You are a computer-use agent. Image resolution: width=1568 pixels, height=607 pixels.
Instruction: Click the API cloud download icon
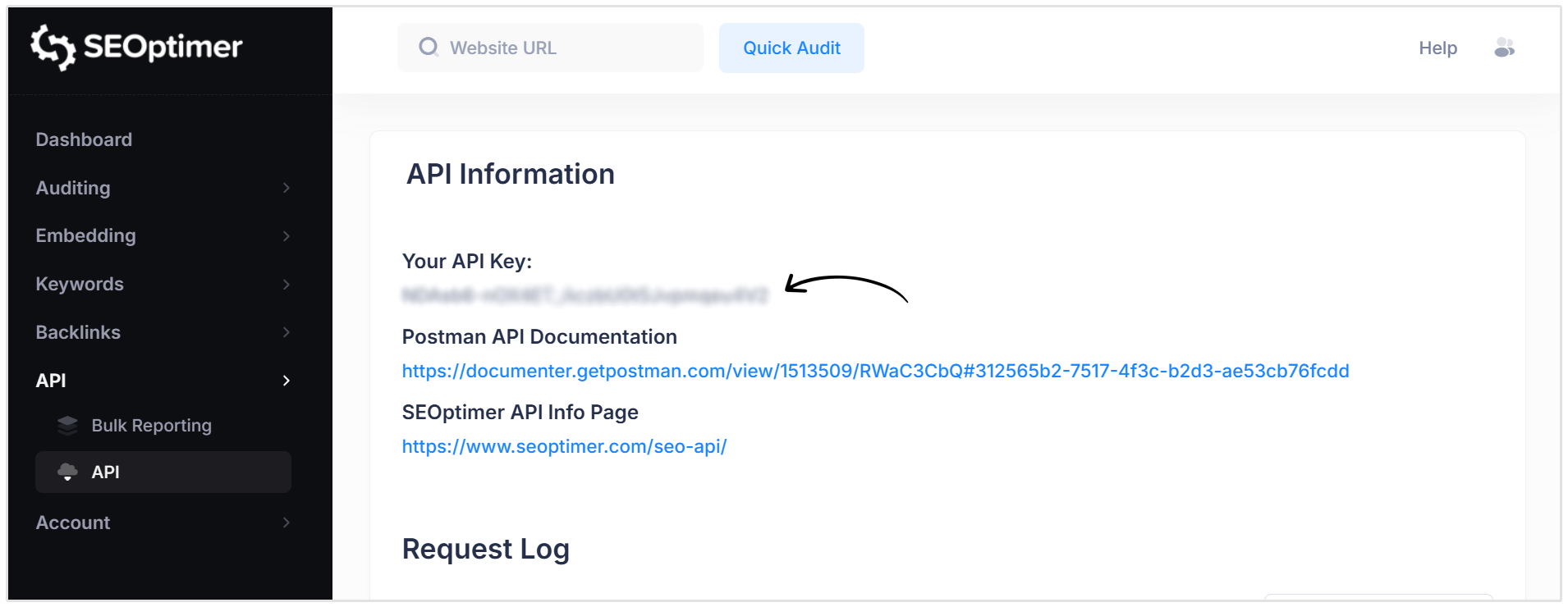coord(67,472)
